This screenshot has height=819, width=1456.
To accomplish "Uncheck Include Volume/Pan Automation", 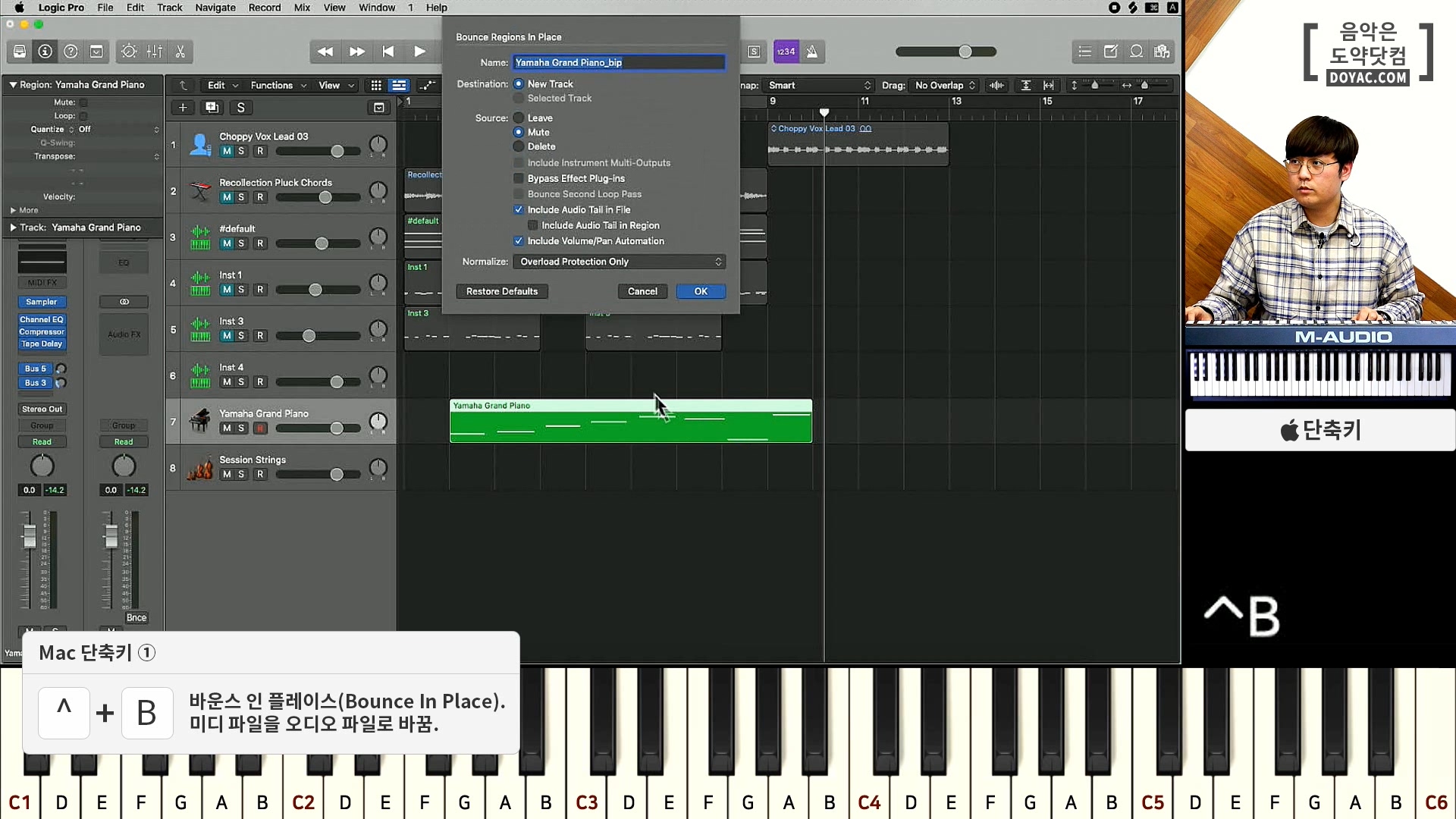I will (519, 241).
